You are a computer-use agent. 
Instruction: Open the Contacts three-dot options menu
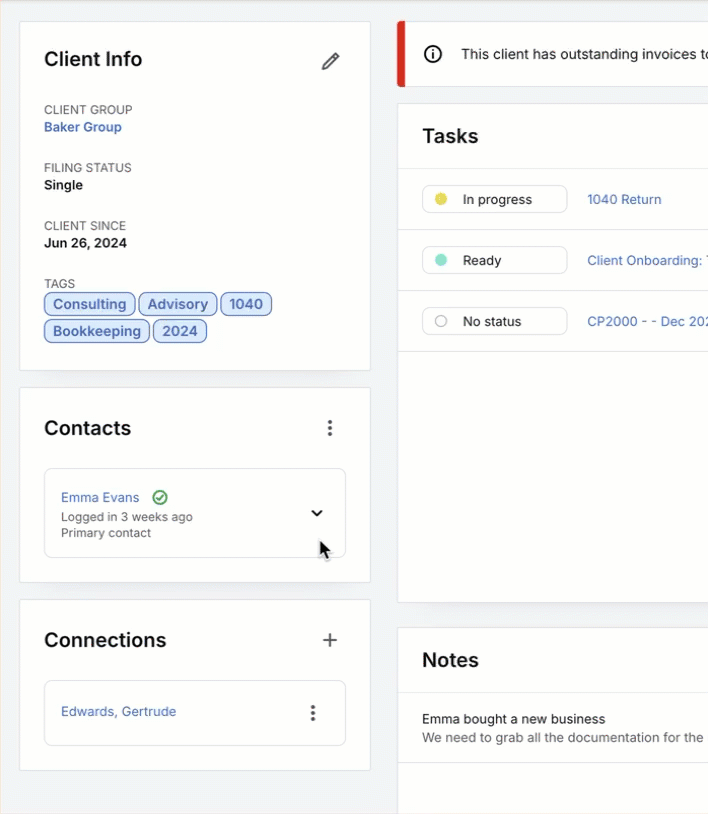tap(330, 428)
